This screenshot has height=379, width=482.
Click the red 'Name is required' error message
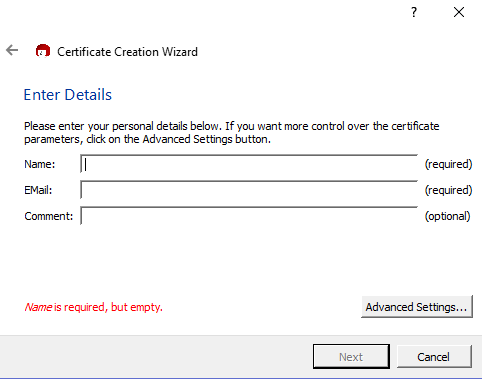[94, 307]
